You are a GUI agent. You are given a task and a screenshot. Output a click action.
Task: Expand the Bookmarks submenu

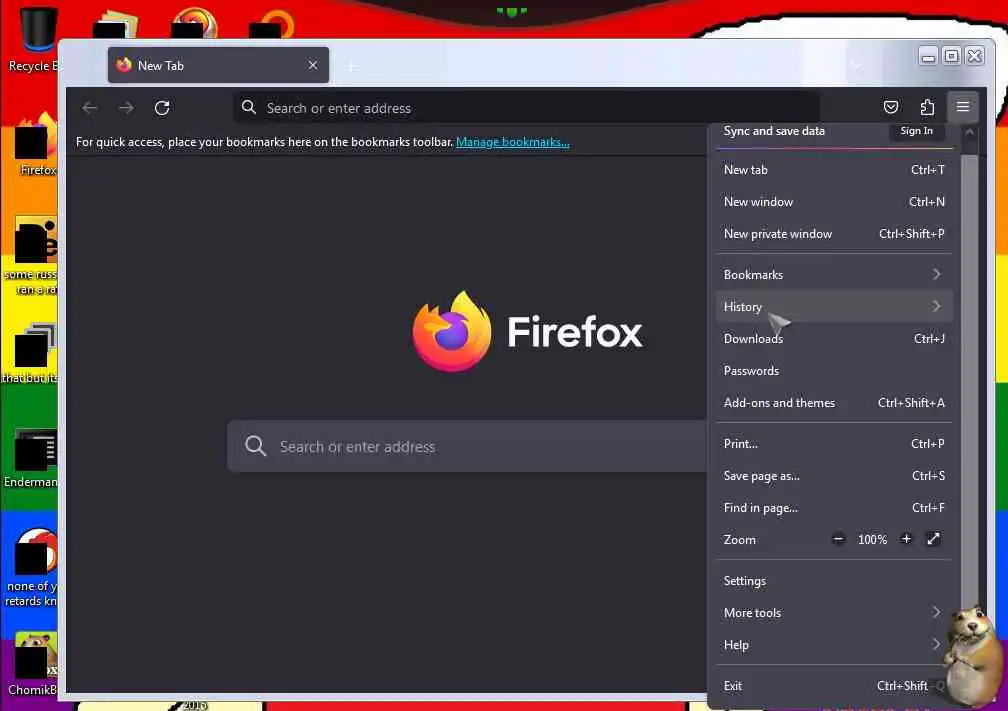[834, 274]
